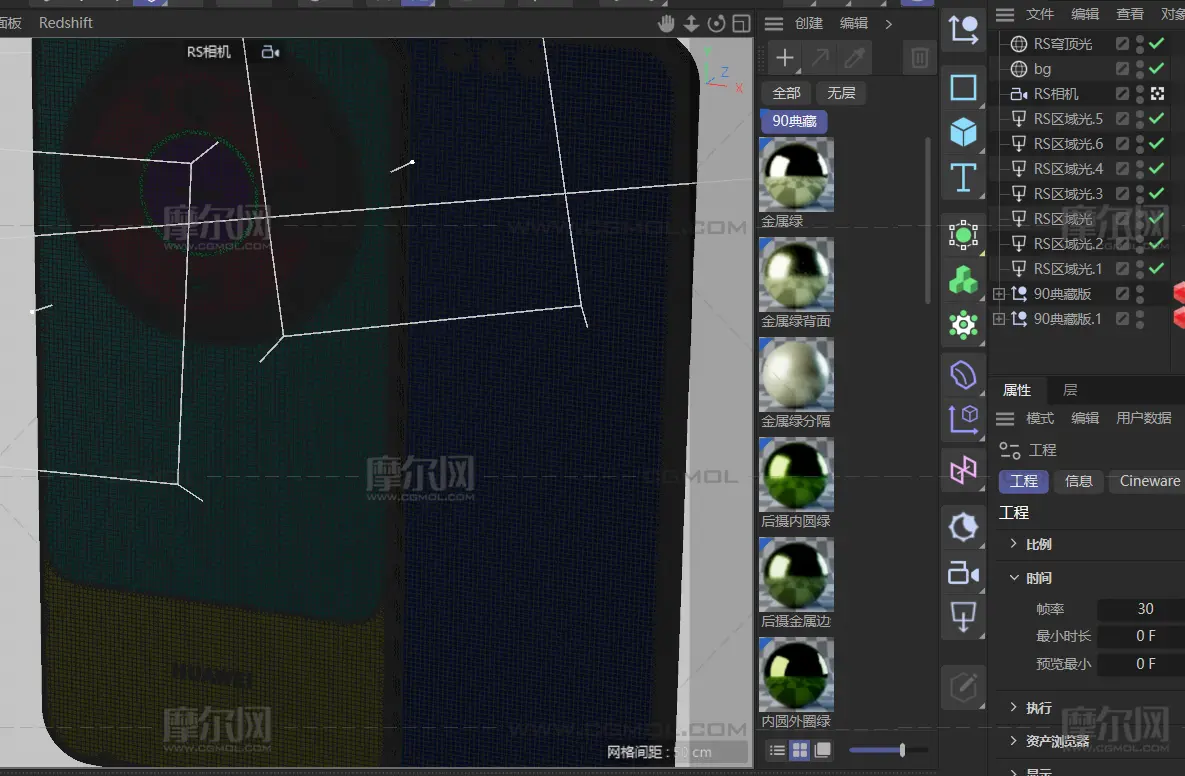Create new material with plus icon
The height and width of the screenshot is (776, 1185).
click(785, 57)
